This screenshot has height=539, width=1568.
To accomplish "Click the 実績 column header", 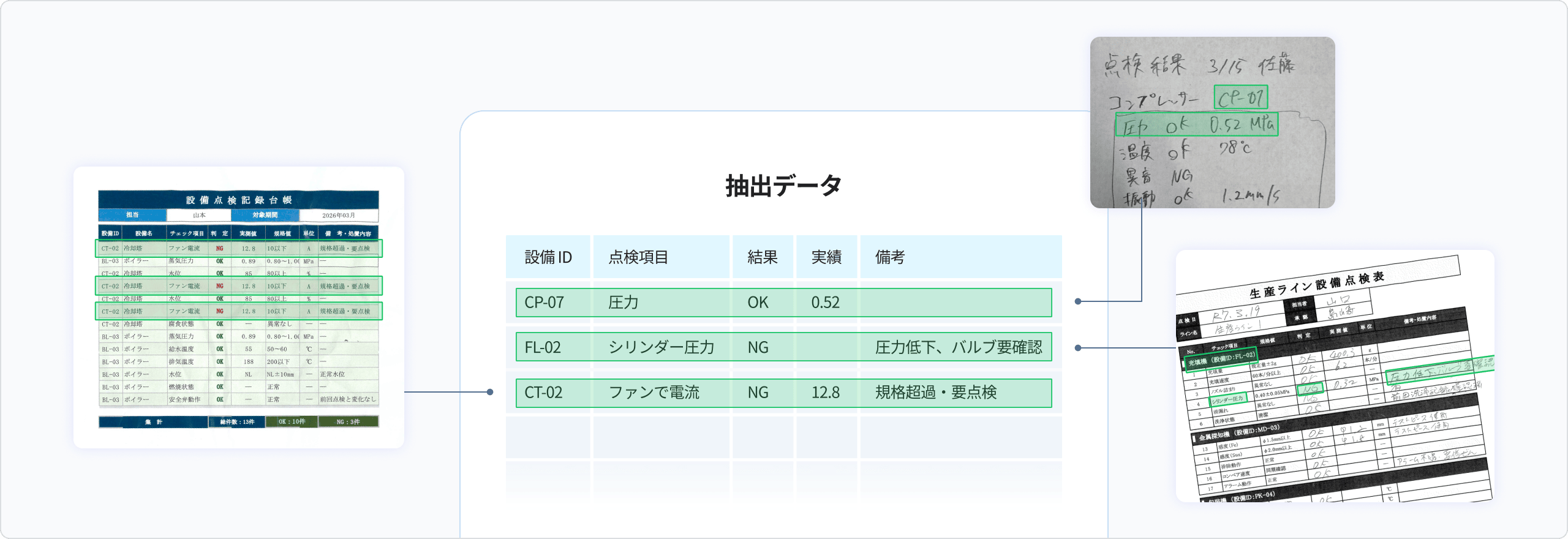I will click(826, 257).
